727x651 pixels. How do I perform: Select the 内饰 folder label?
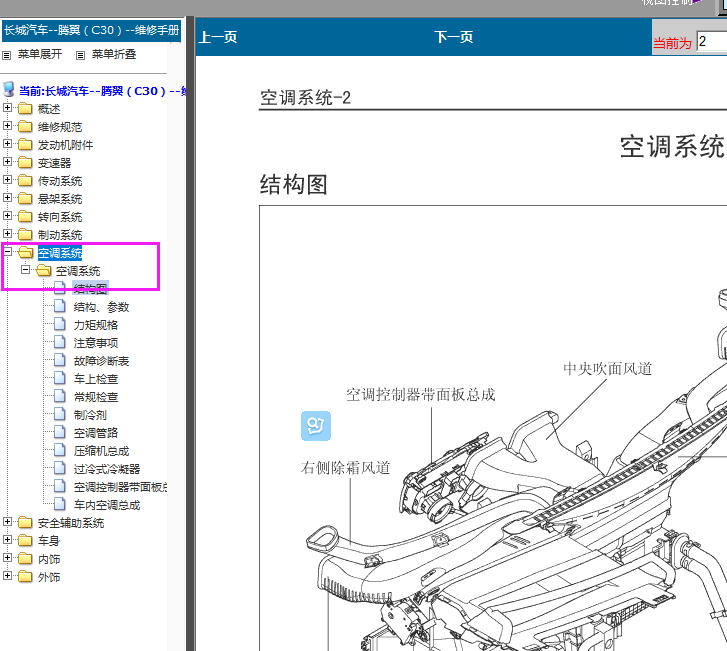(x=49, y=559)
